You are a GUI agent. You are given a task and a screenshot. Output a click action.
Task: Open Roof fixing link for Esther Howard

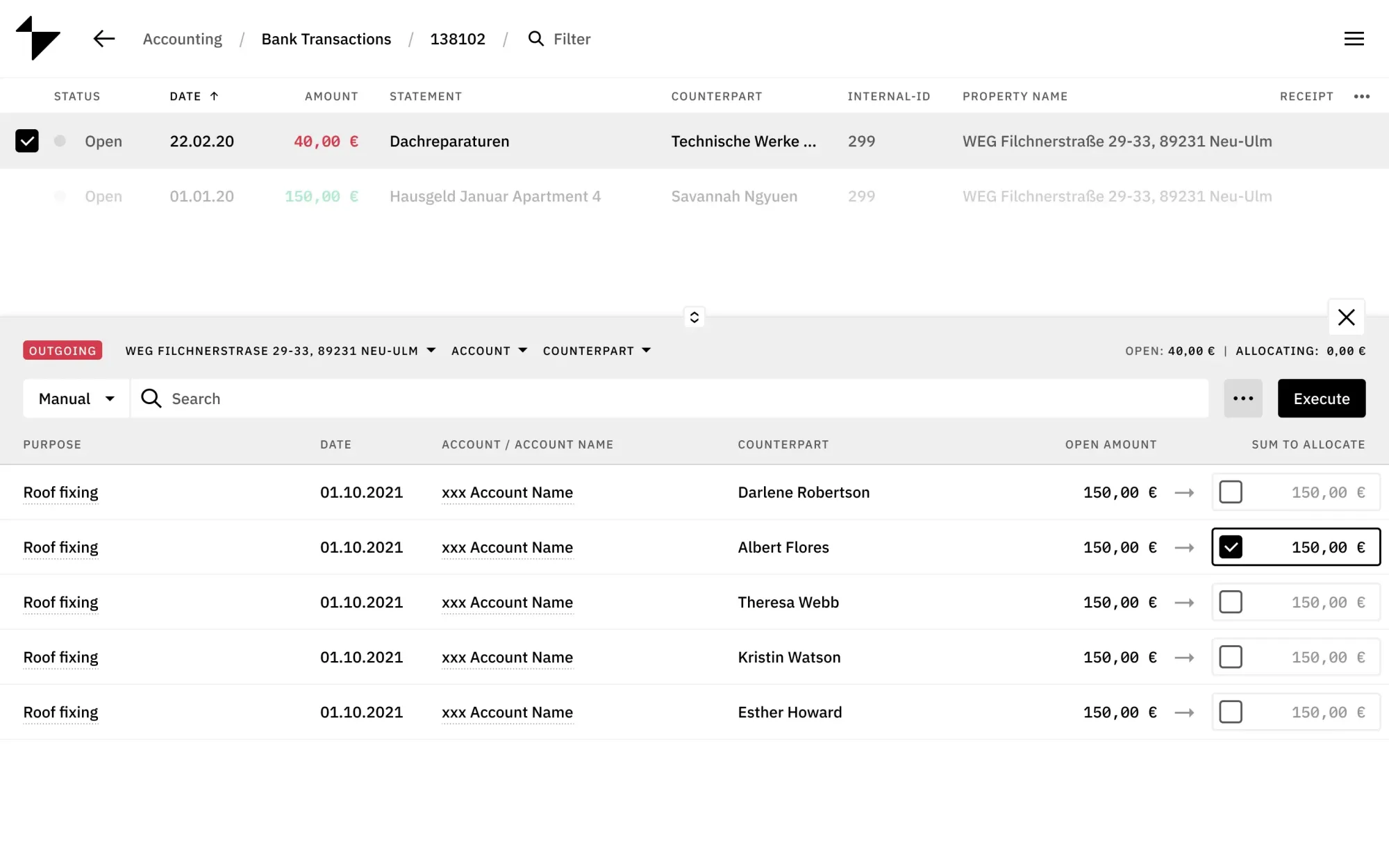tap(60, 712)
